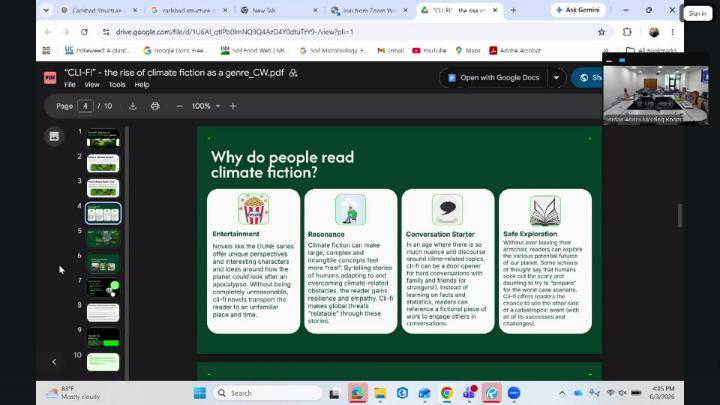This screenshot has width=720, height=405.
Task: Reload the current page
Action: click(84, 32)
